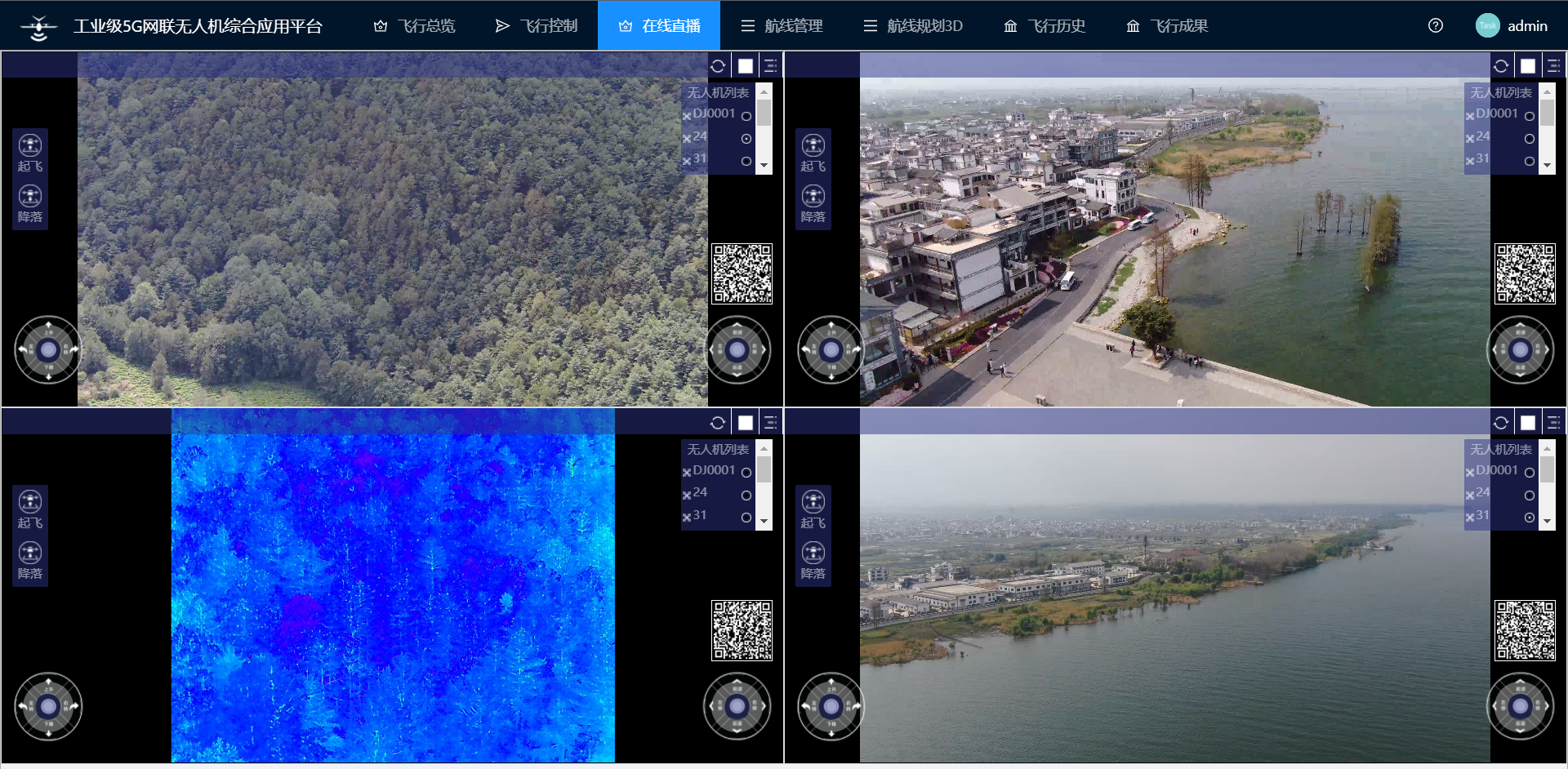Open the 飞行成果 page
Image resolution: width=1568 pixels, height=769 pixels.
click(x=1167, y=26)
